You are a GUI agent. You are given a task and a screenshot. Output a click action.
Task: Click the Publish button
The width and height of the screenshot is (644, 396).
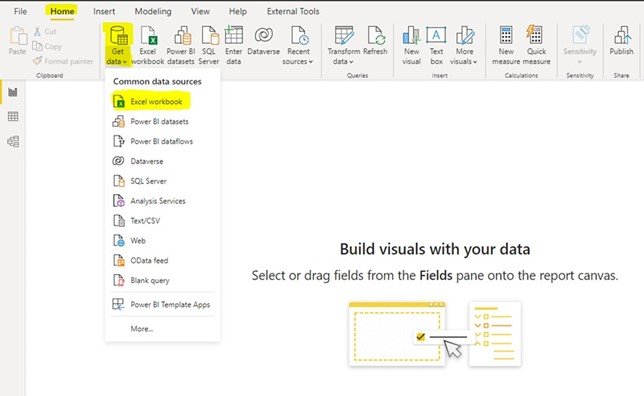pyautogui.click(x=621, y=40)
